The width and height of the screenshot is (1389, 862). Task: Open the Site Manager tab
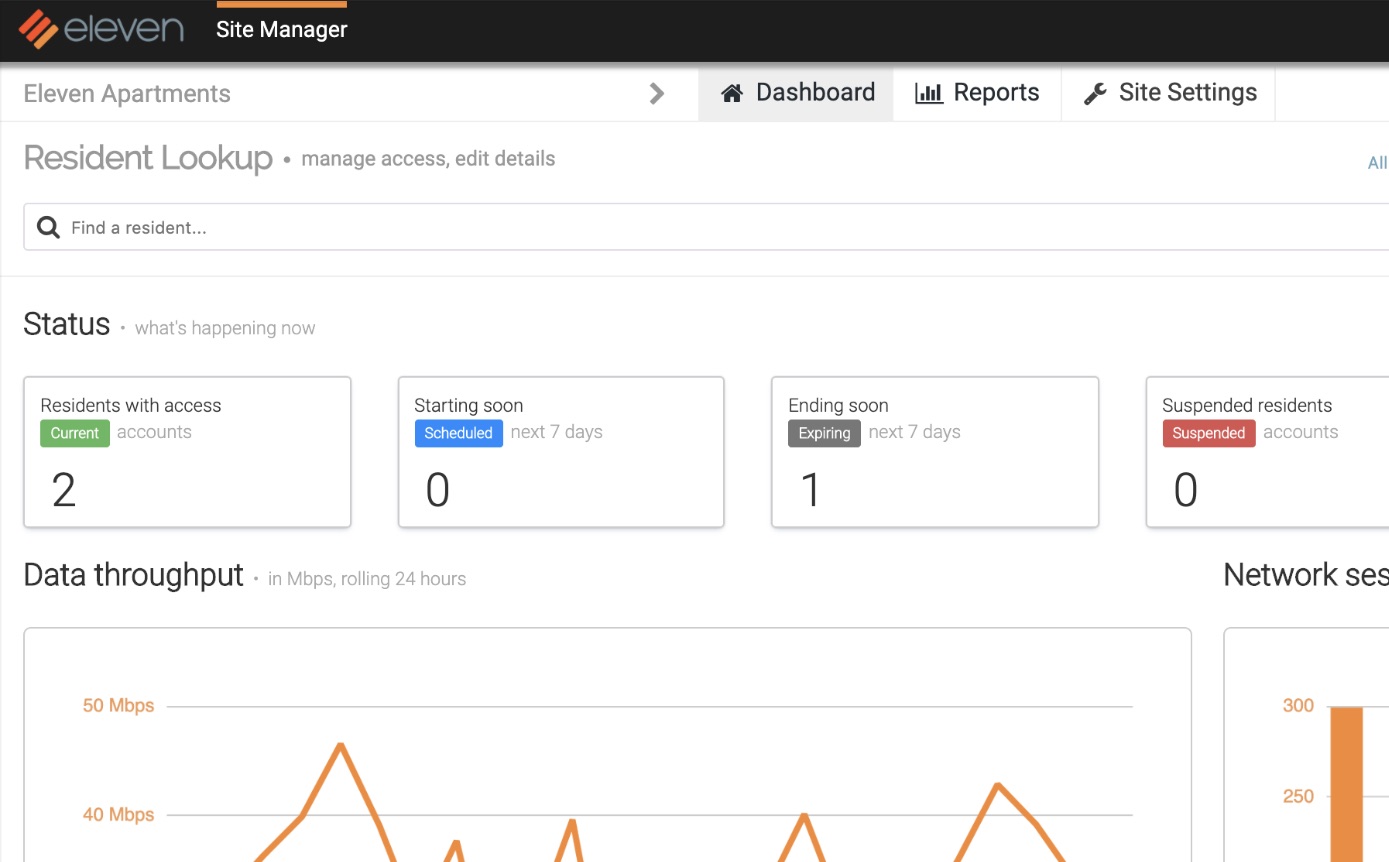pos(282,30)
